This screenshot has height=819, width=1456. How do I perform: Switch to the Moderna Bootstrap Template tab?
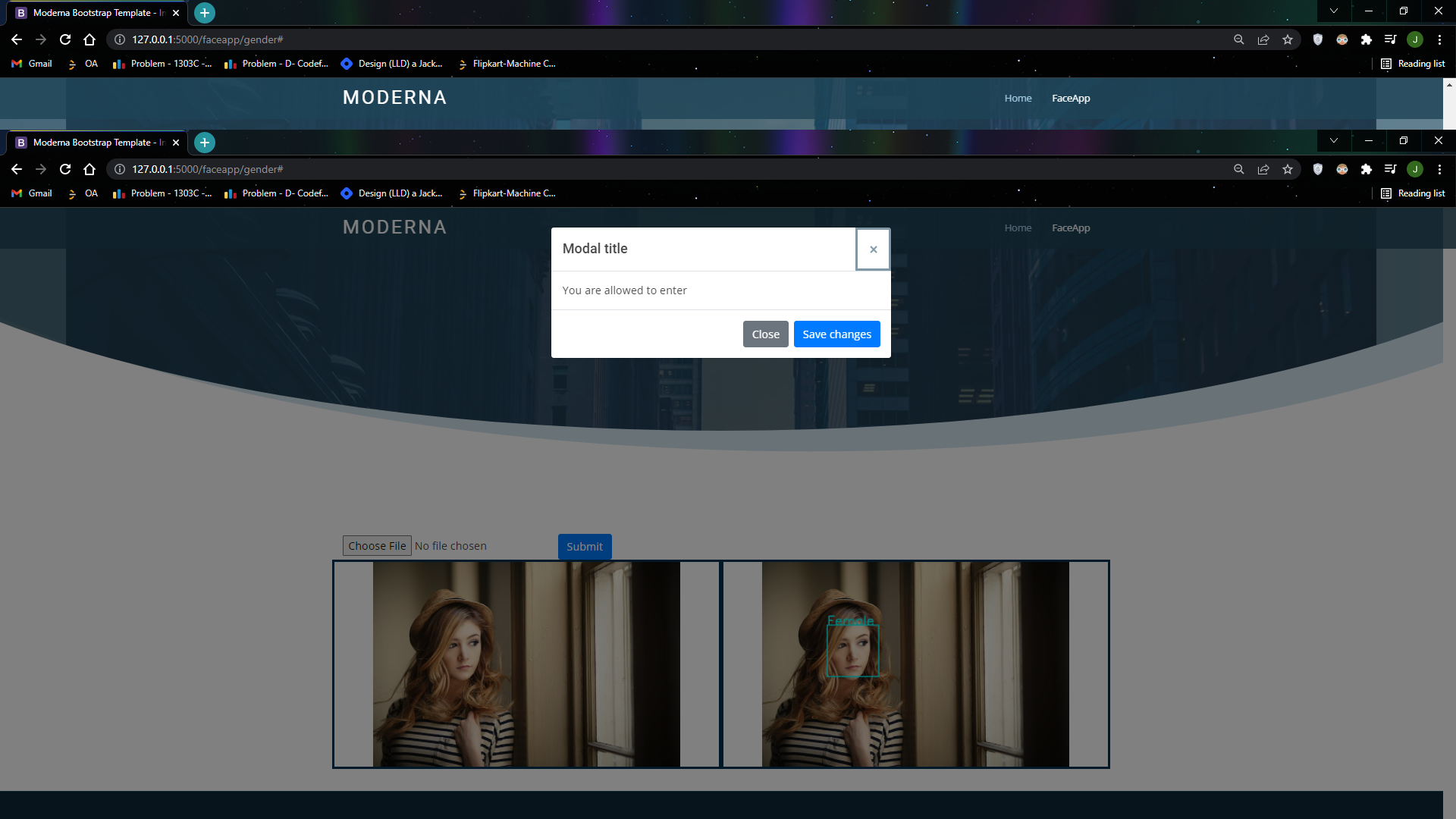tap(99, 142)
